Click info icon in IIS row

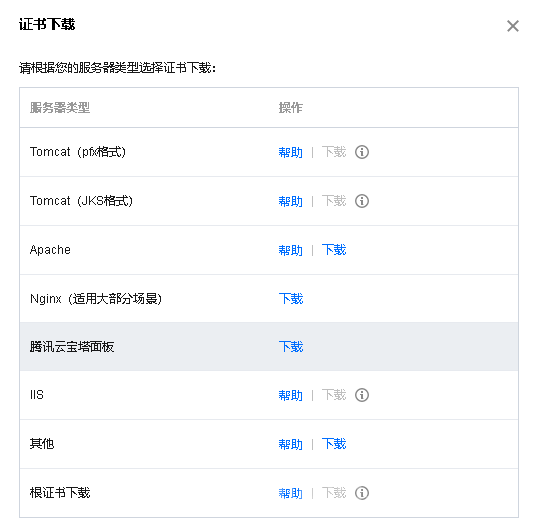(362, 395)
